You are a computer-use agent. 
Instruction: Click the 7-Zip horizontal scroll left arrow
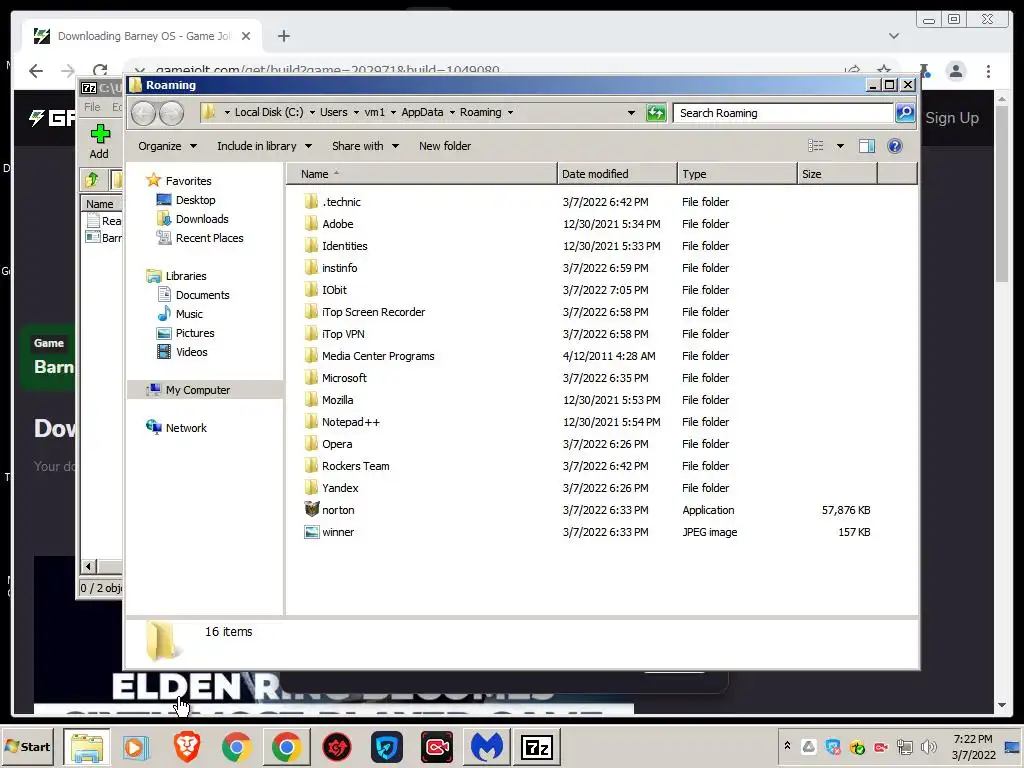pyautogui.click(x=89, y=566)
